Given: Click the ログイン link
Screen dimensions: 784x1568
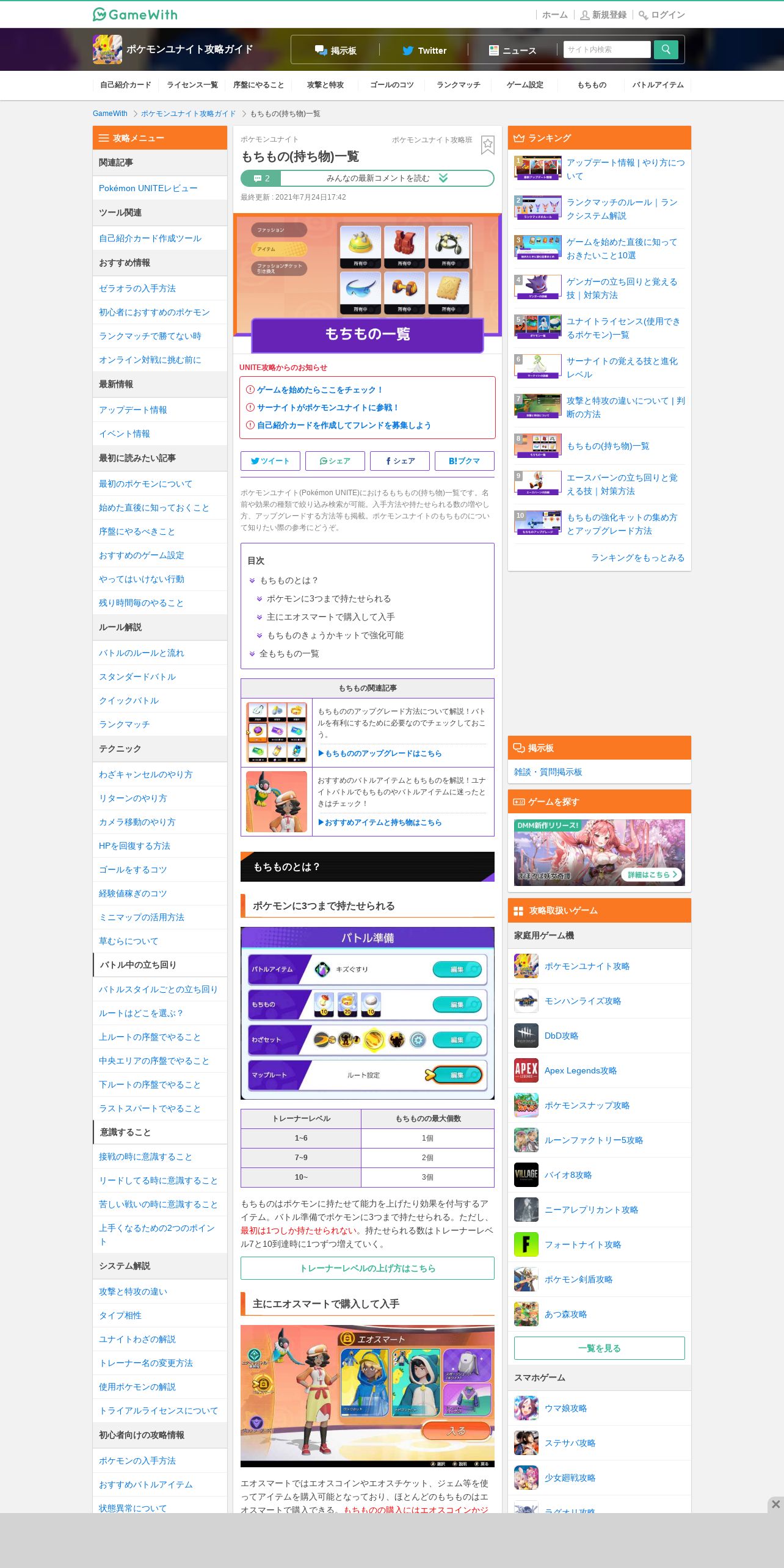Looking at the screenshot, I should point(662,15).
